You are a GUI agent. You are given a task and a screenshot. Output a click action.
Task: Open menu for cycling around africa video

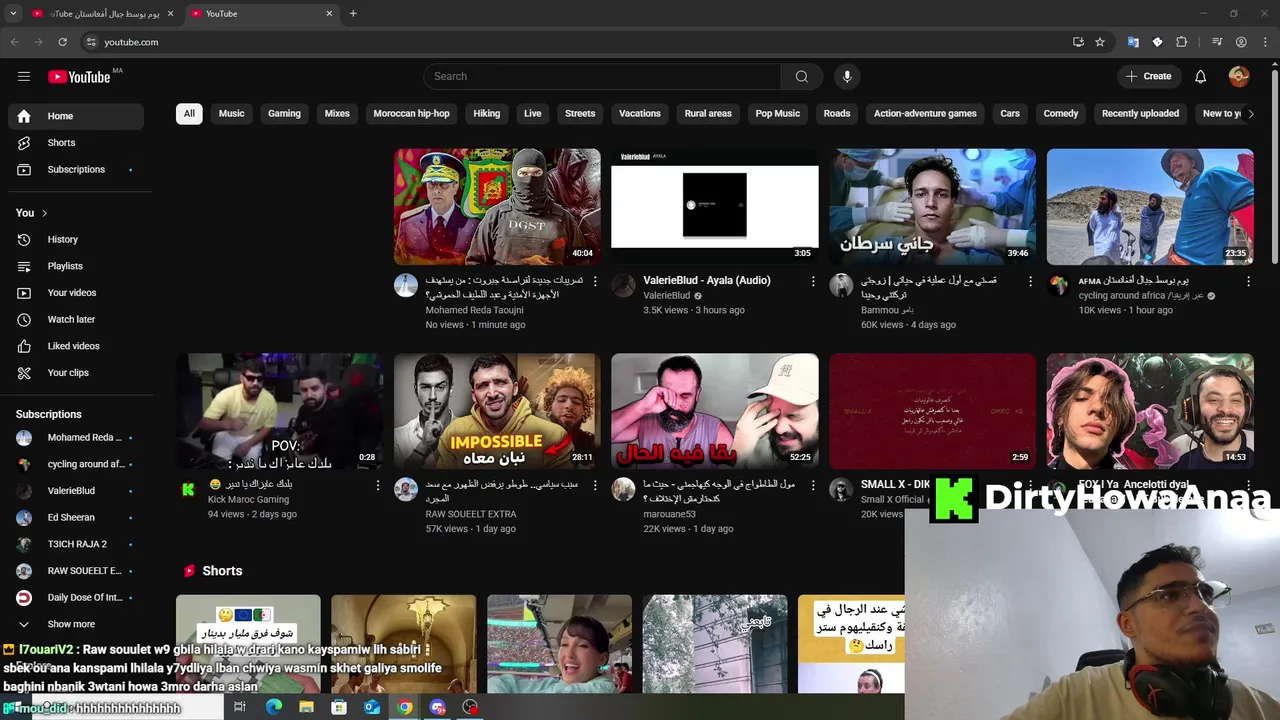(1248, 282)
